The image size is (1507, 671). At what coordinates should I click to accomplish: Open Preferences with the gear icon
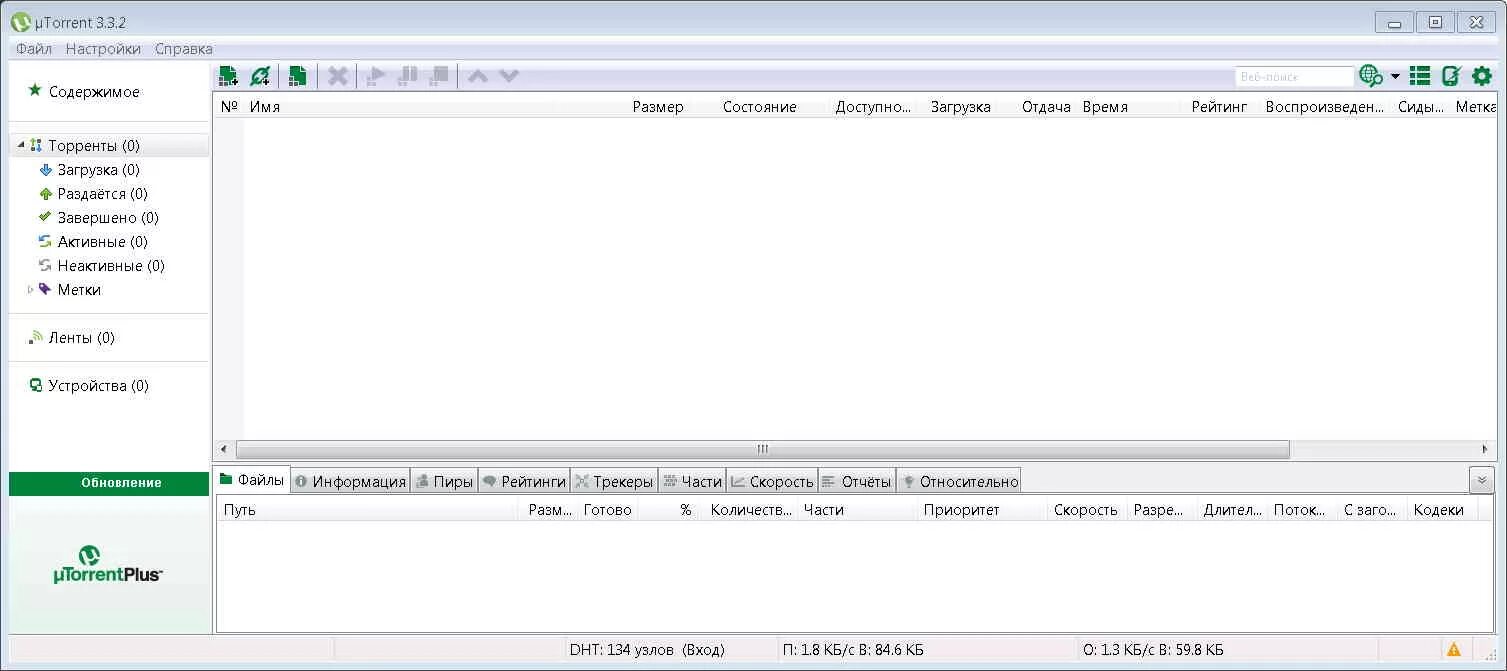(x=1483, y=75)
